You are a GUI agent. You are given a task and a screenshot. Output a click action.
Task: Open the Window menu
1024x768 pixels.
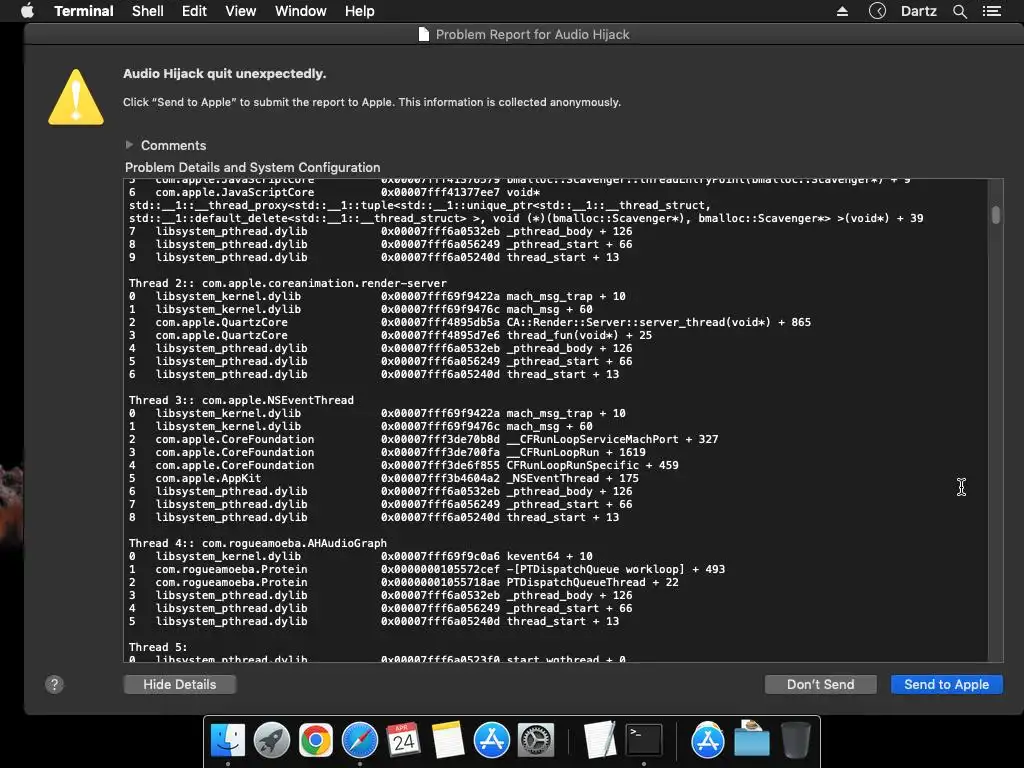[x=300, y=11]
